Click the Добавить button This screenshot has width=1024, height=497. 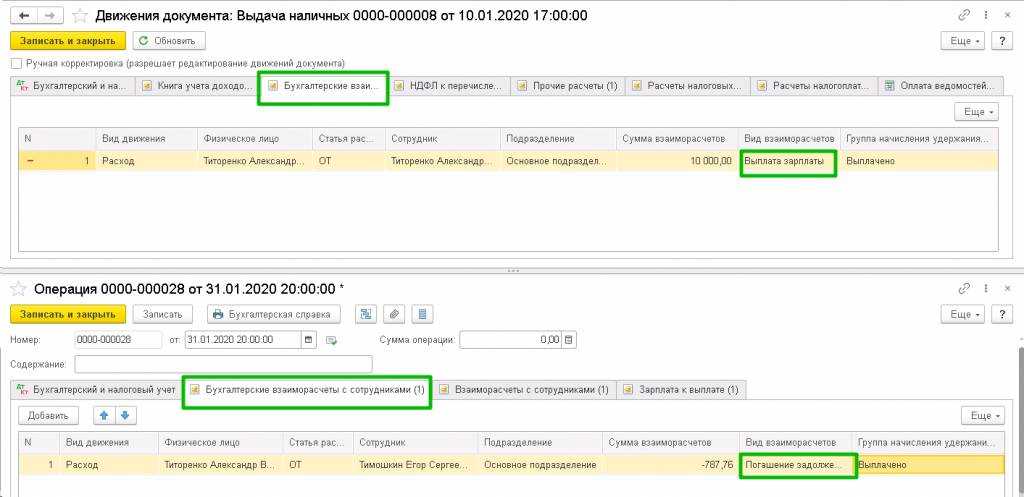[x=48, y=415]
